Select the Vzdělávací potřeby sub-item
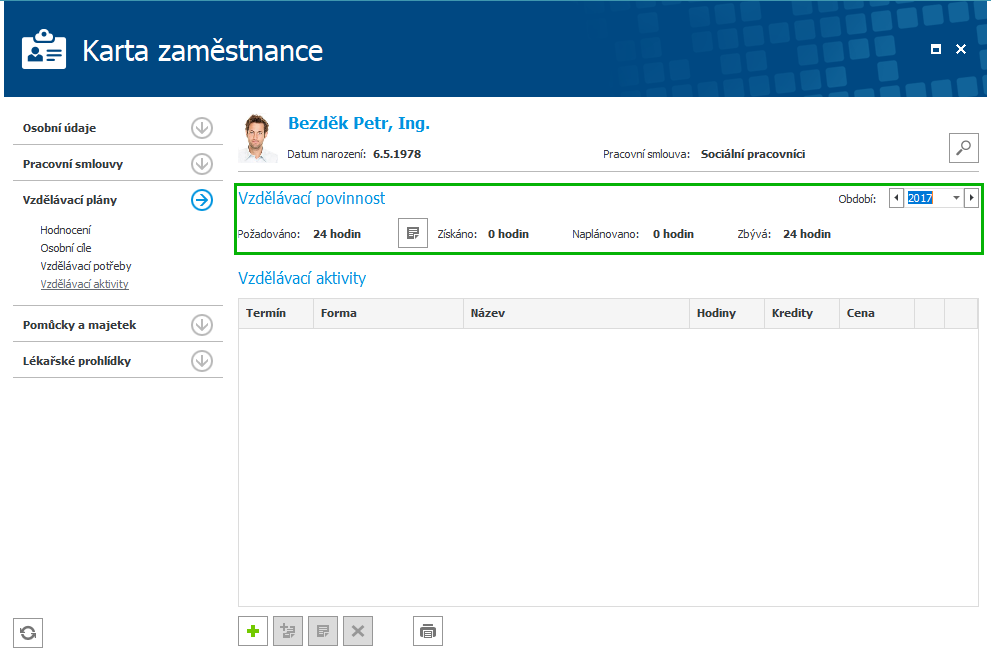991x658 pixels. point(86,266)
